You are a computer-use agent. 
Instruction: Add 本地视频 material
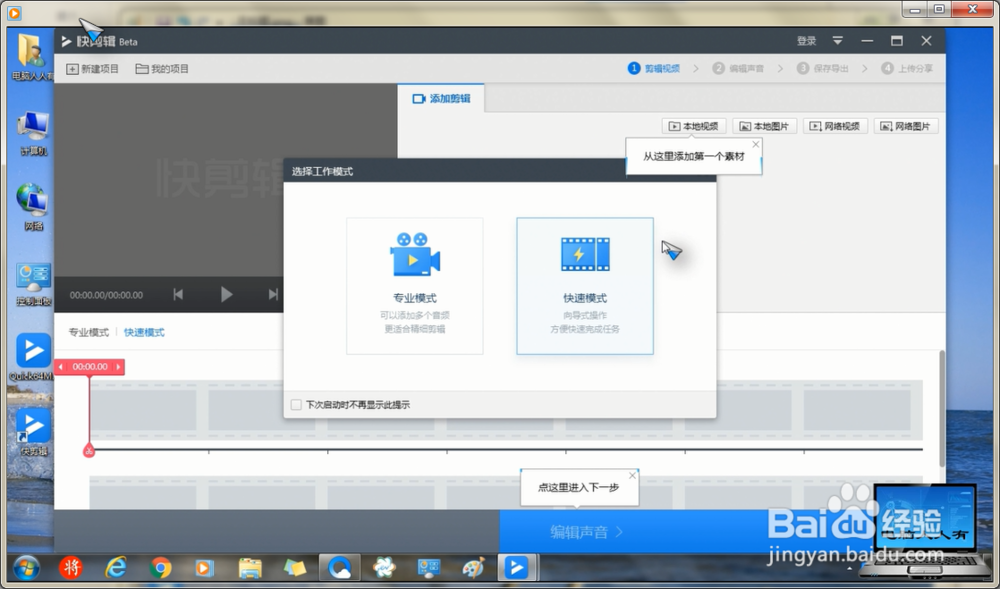pos(694,126)
